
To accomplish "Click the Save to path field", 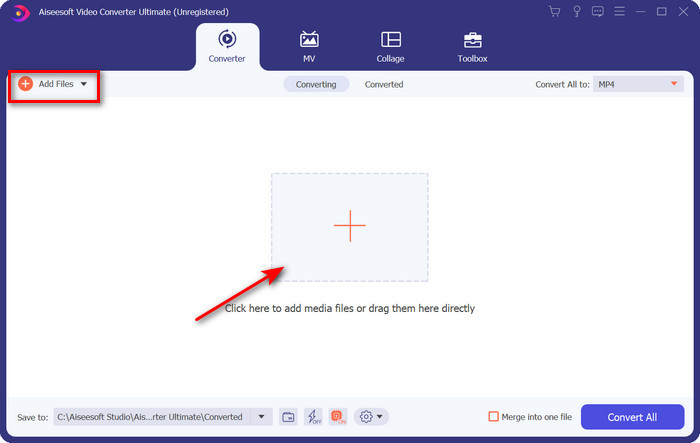I will click(152, 417).
